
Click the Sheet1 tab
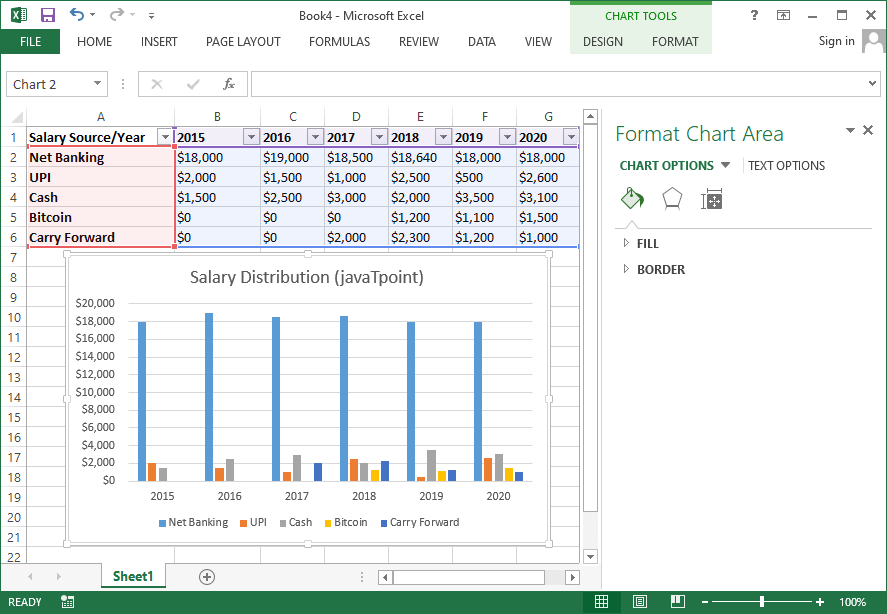pyautogui.click(x=133, y=576)
